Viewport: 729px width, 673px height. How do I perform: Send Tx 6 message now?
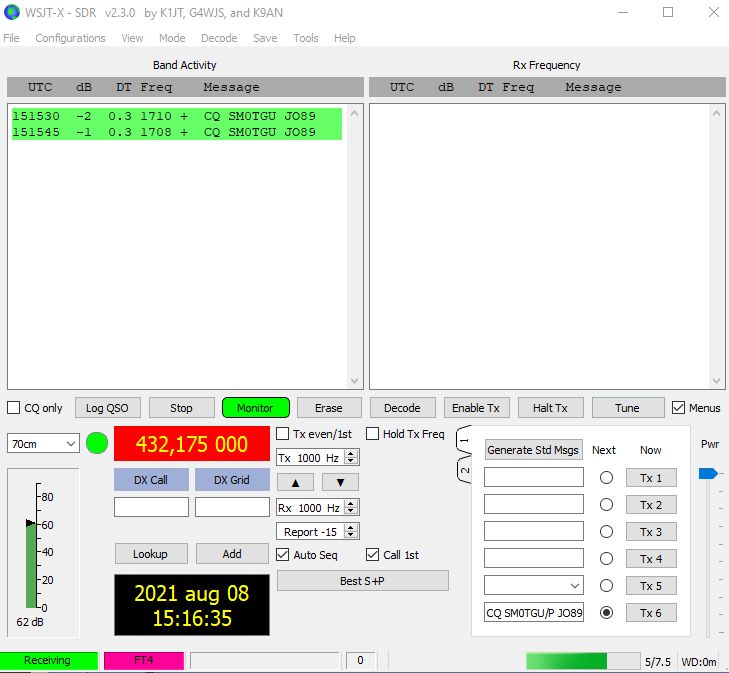(x=651, y=613)
